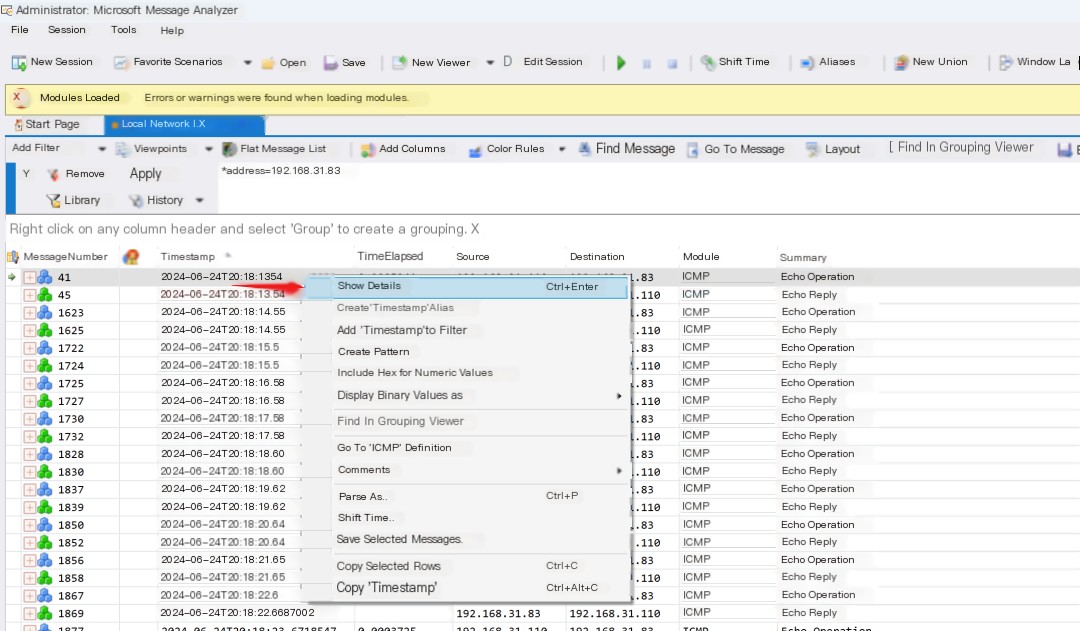Expand the Viewpoints dropdown arrow
This screenshot has height=631, width=1080.
tap(209, 149)
